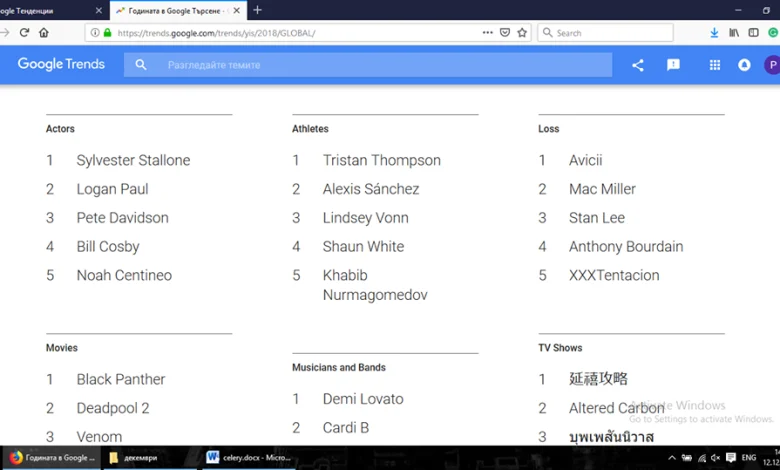
Task: Click the green secure lock icon
Action: 107,33
